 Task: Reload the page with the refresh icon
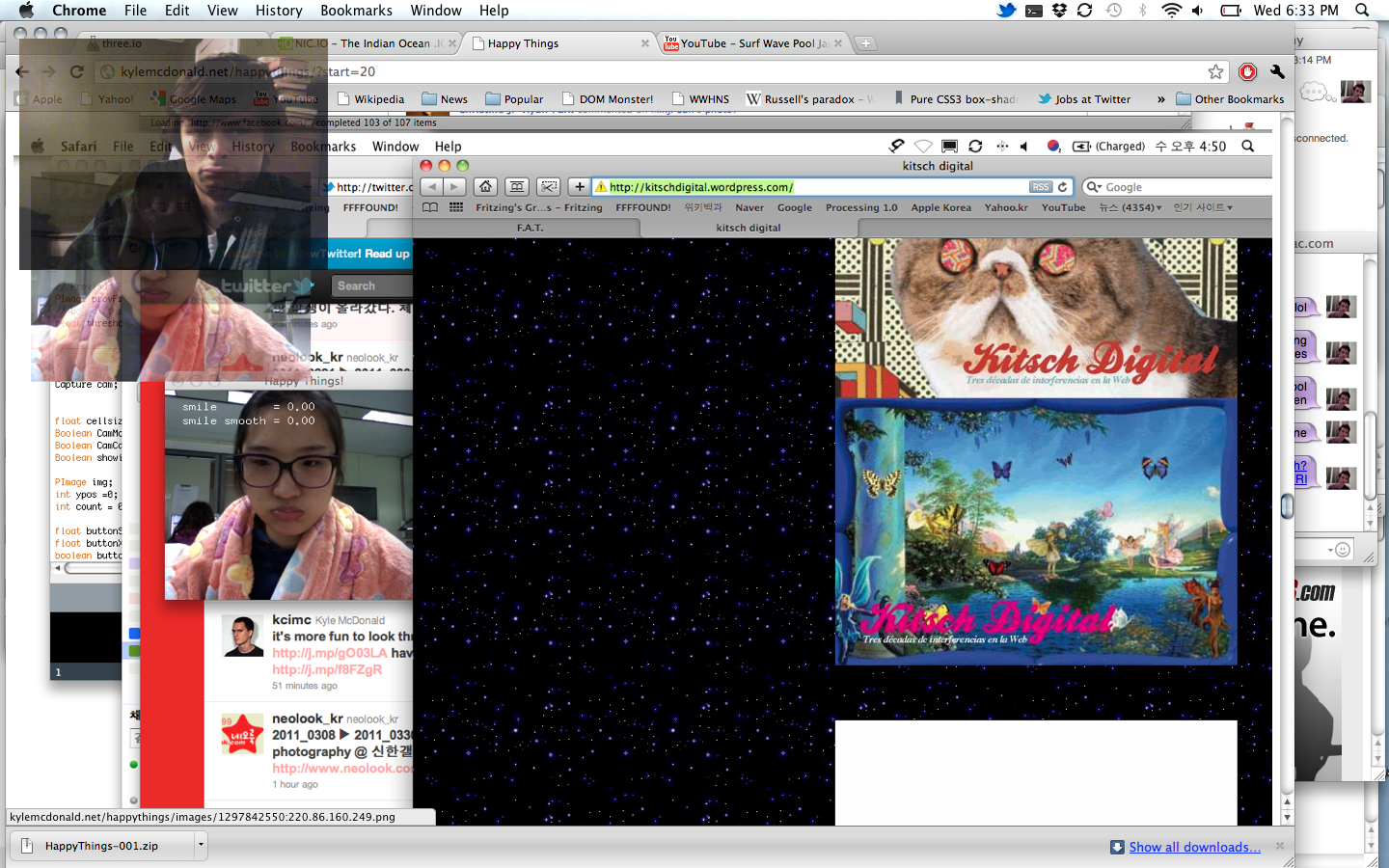point(77,71)
